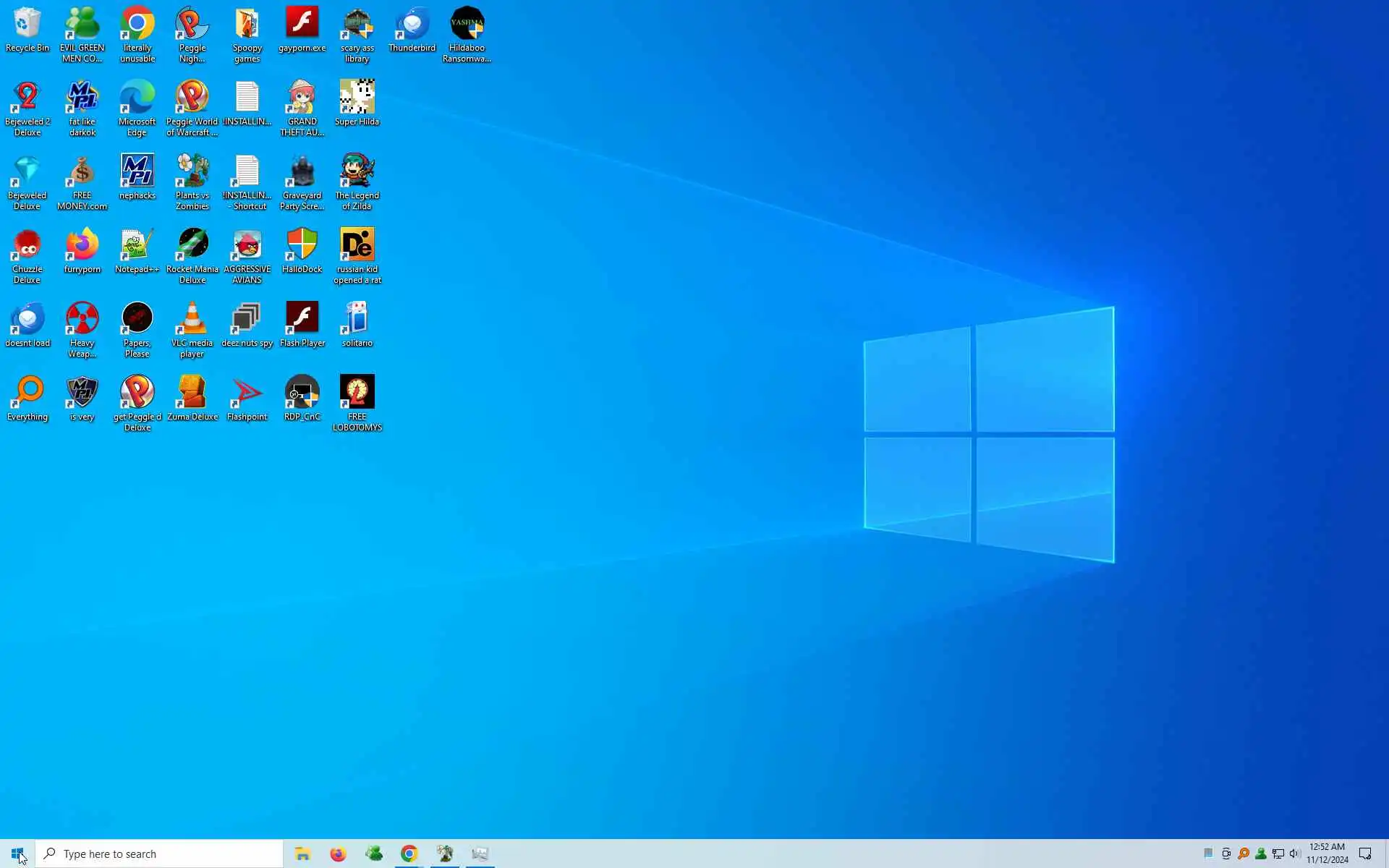
Task: Switch to Chrome in the taskbar
Action: coord(409,854)
